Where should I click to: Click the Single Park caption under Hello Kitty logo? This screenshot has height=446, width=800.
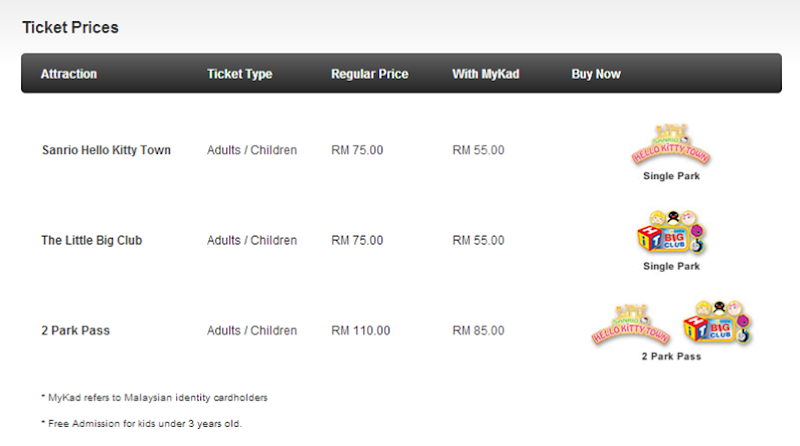click(671, 176)
